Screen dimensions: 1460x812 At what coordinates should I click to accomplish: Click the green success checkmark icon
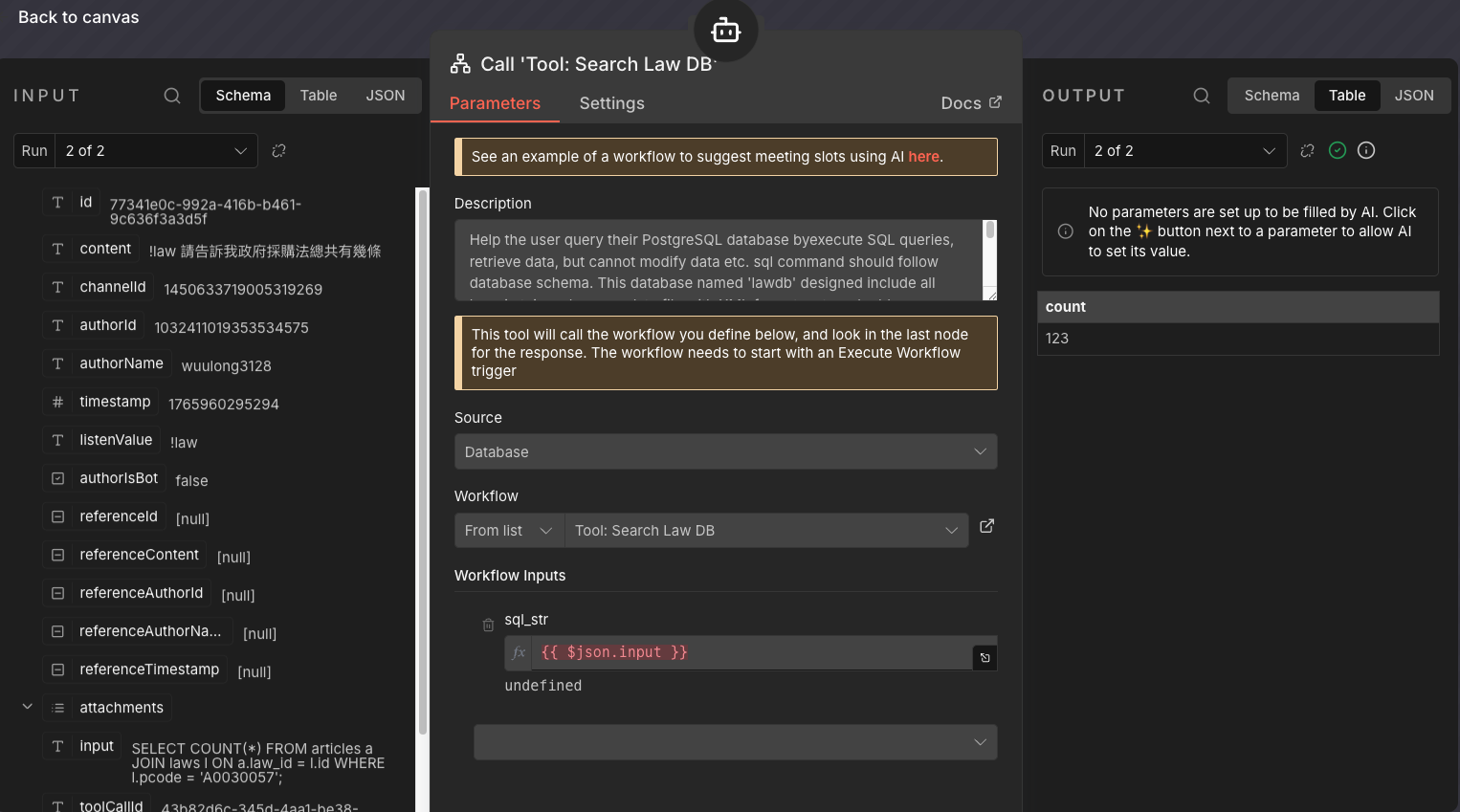click(1338, 150)
